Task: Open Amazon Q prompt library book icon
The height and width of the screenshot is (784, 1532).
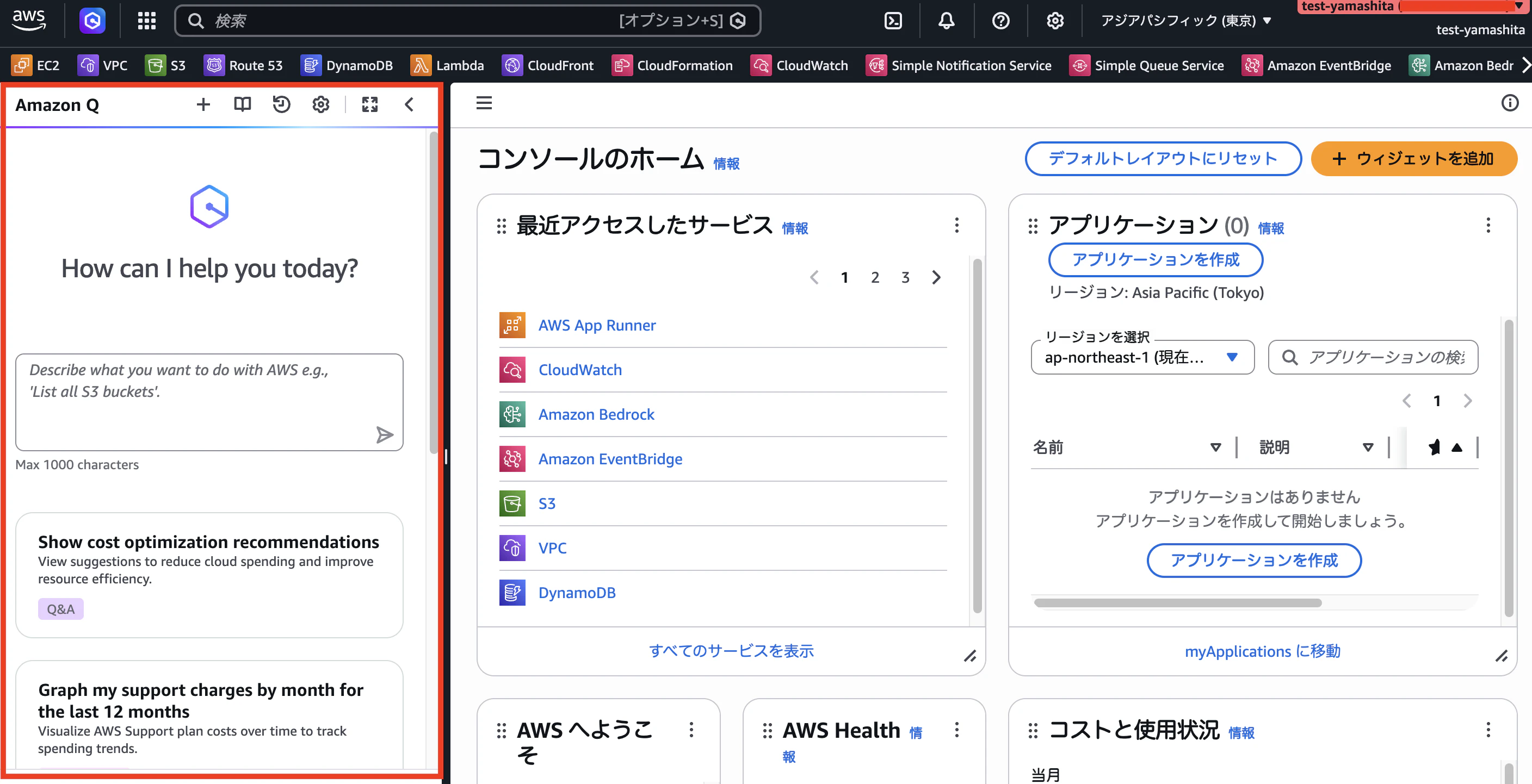Action: (x=242, y=104)
